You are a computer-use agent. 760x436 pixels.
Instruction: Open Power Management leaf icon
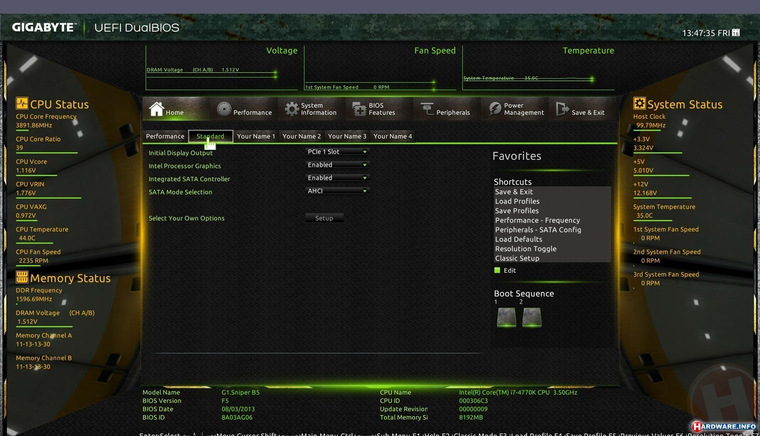(x=495, y=109)
